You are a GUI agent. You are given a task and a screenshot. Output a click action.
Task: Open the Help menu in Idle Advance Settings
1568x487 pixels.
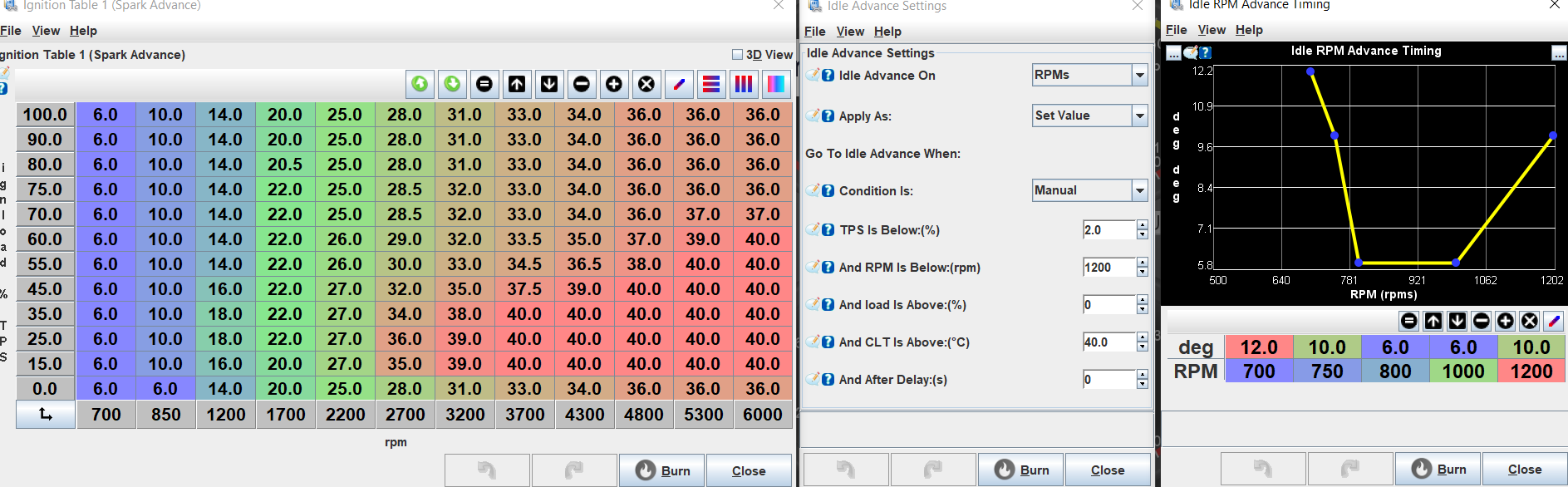click(887, 32)
